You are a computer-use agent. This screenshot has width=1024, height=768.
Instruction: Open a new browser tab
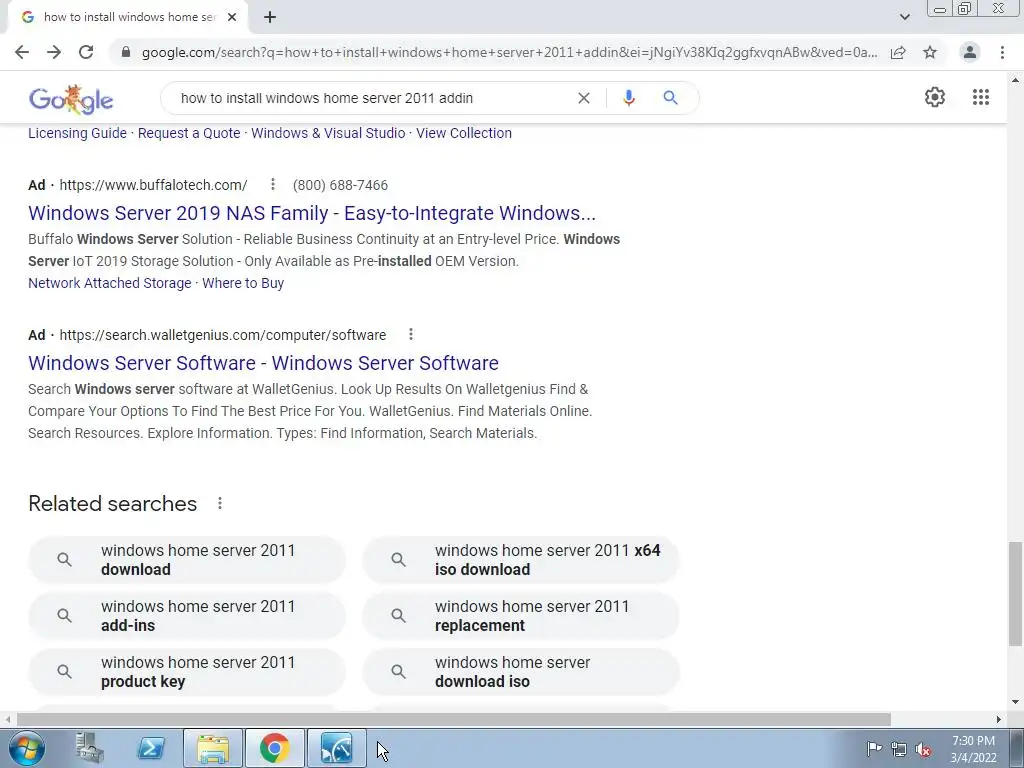click(270, 18)
